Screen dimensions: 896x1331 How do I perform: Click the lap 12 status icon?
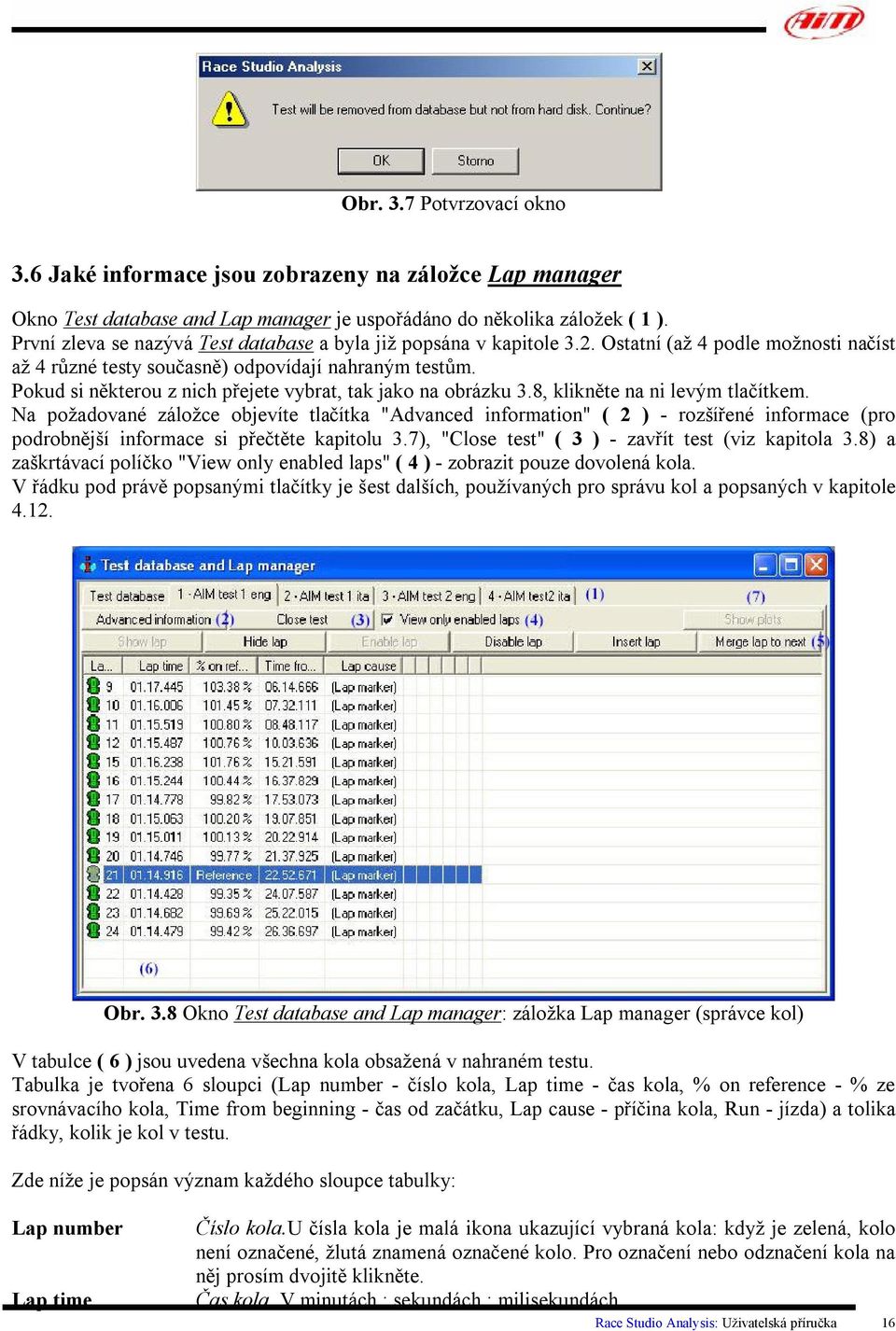tap(93, 742)
